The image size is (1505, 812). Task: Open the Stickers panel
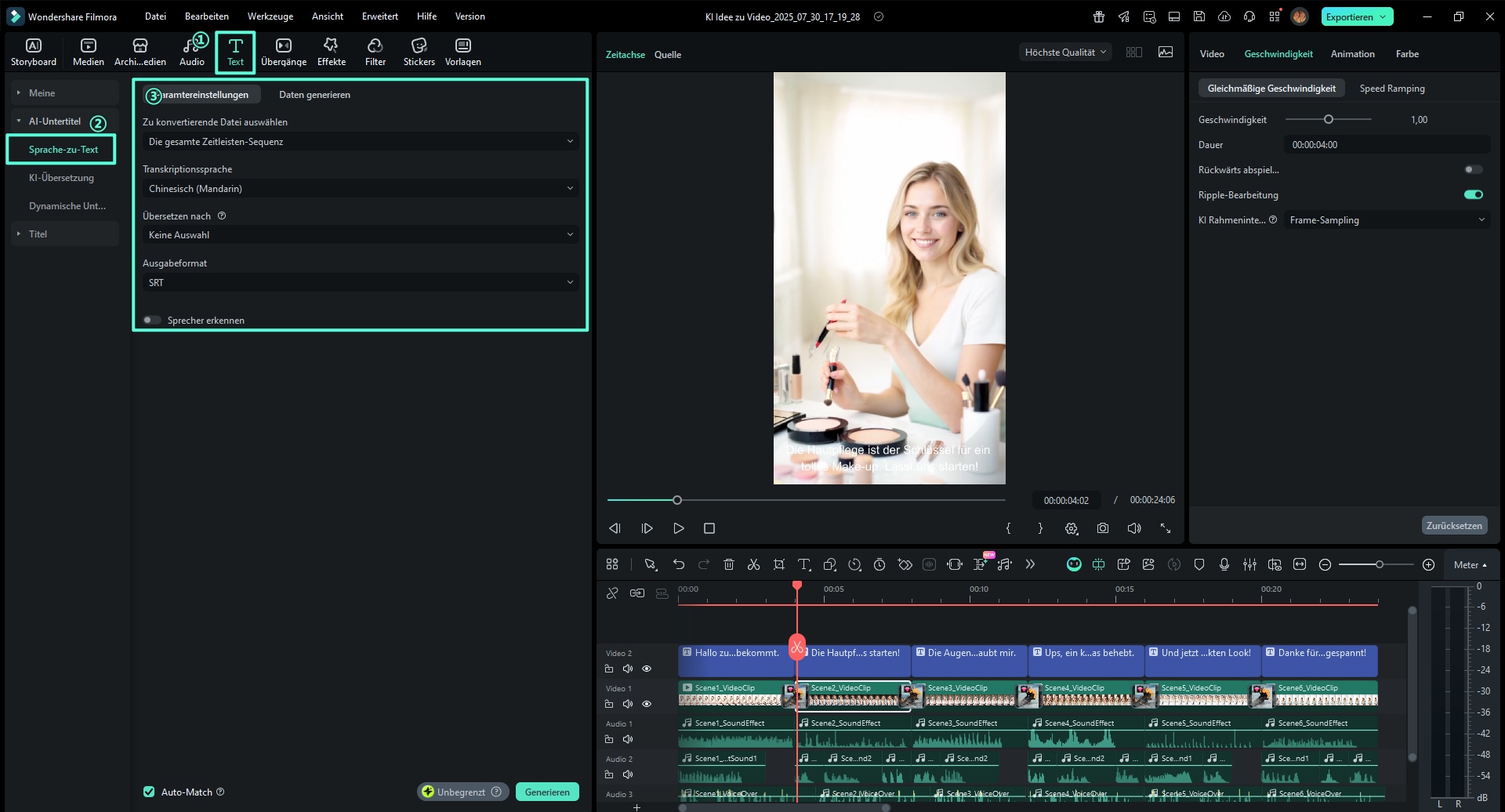pos(419,52)
